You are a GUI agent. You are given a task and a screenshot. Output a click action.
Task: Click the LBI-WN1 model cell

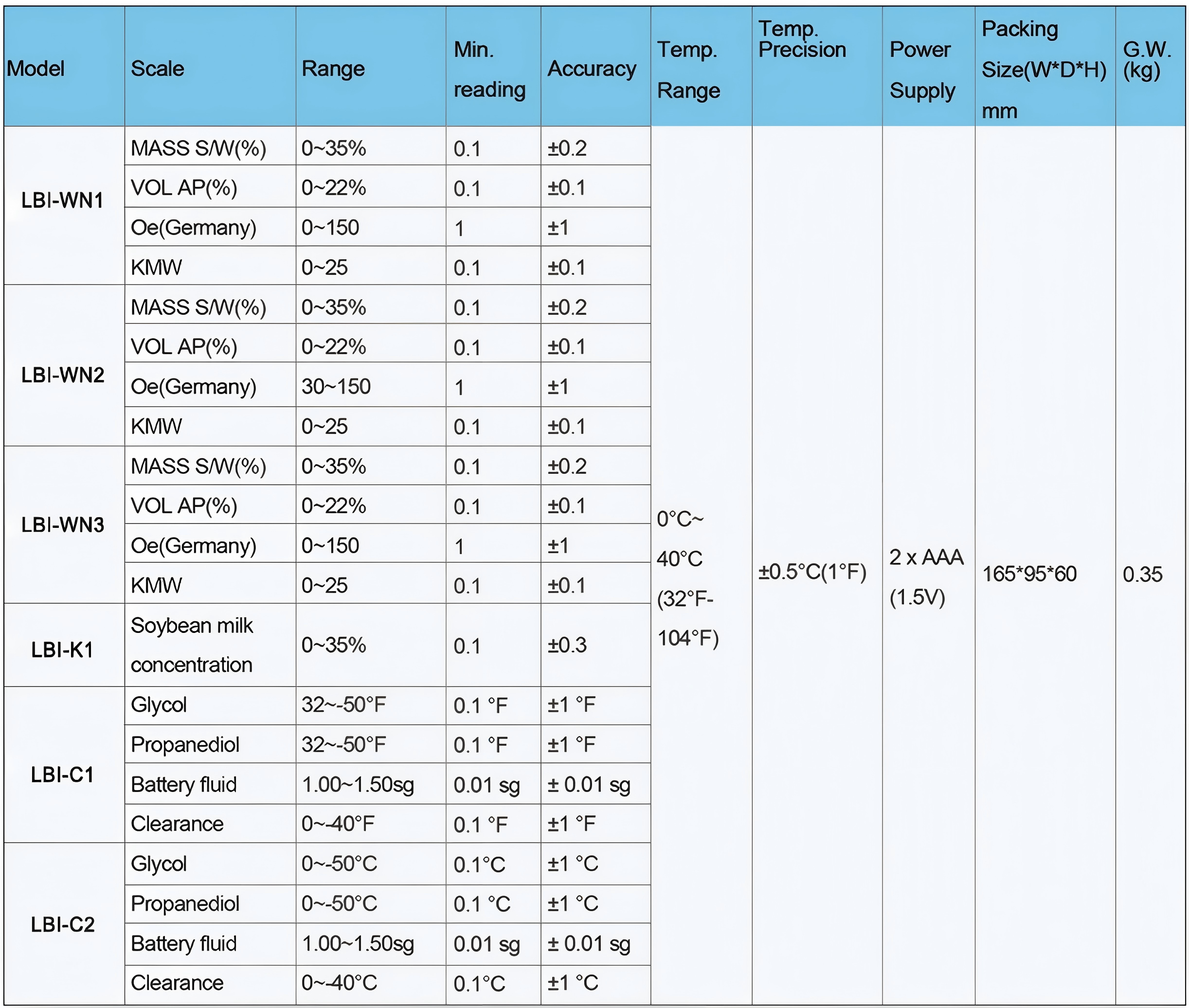(62, 200)
